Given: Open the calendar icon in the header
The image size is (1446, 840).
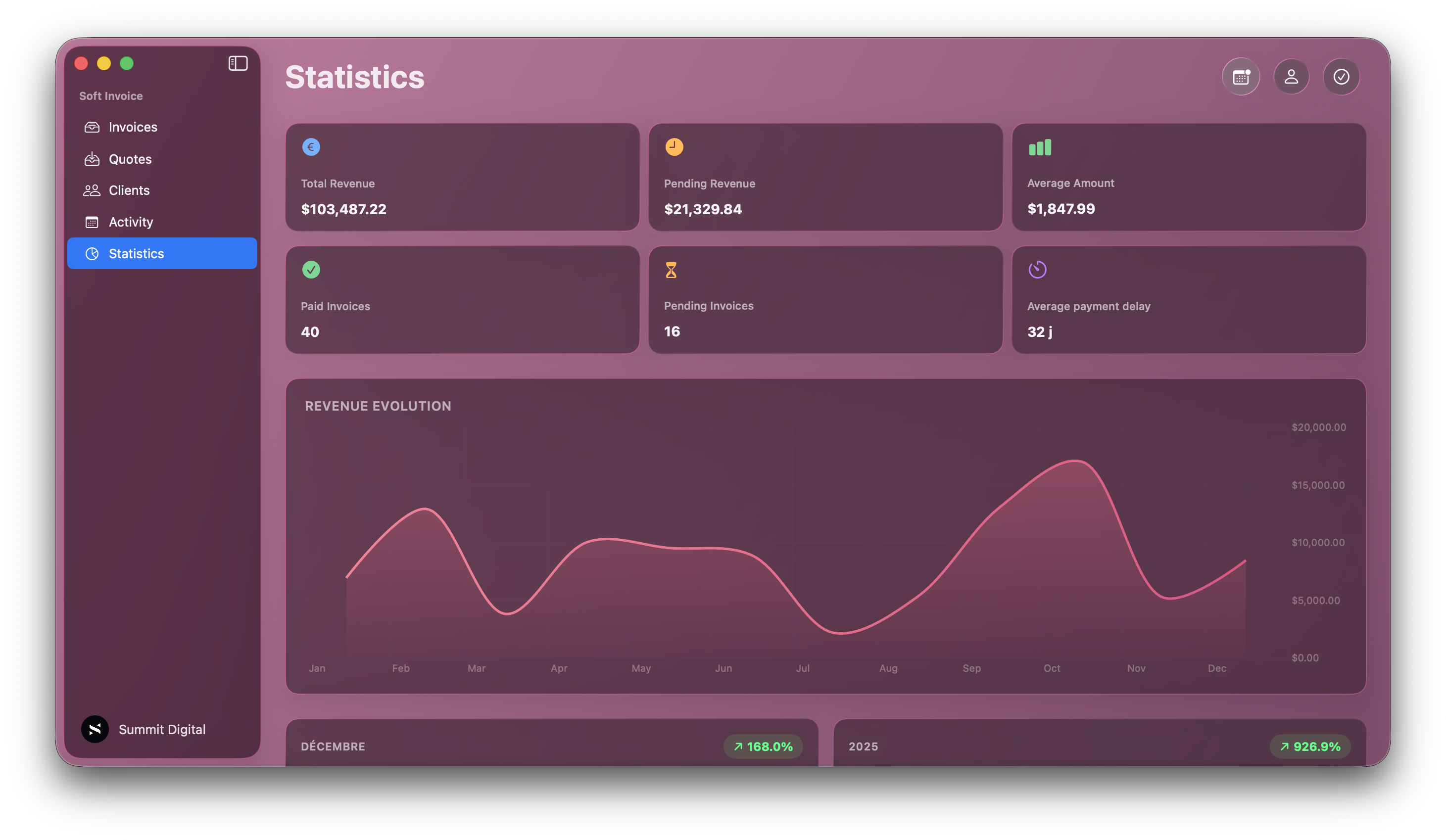Looking at the screenshot, I should (1241, 76).
